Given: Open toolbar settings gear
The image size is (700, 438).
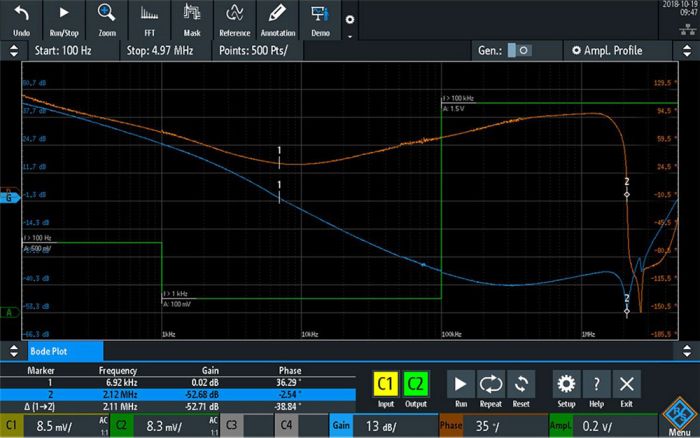Looking at the screenshot, I should (x=349, y=19).
